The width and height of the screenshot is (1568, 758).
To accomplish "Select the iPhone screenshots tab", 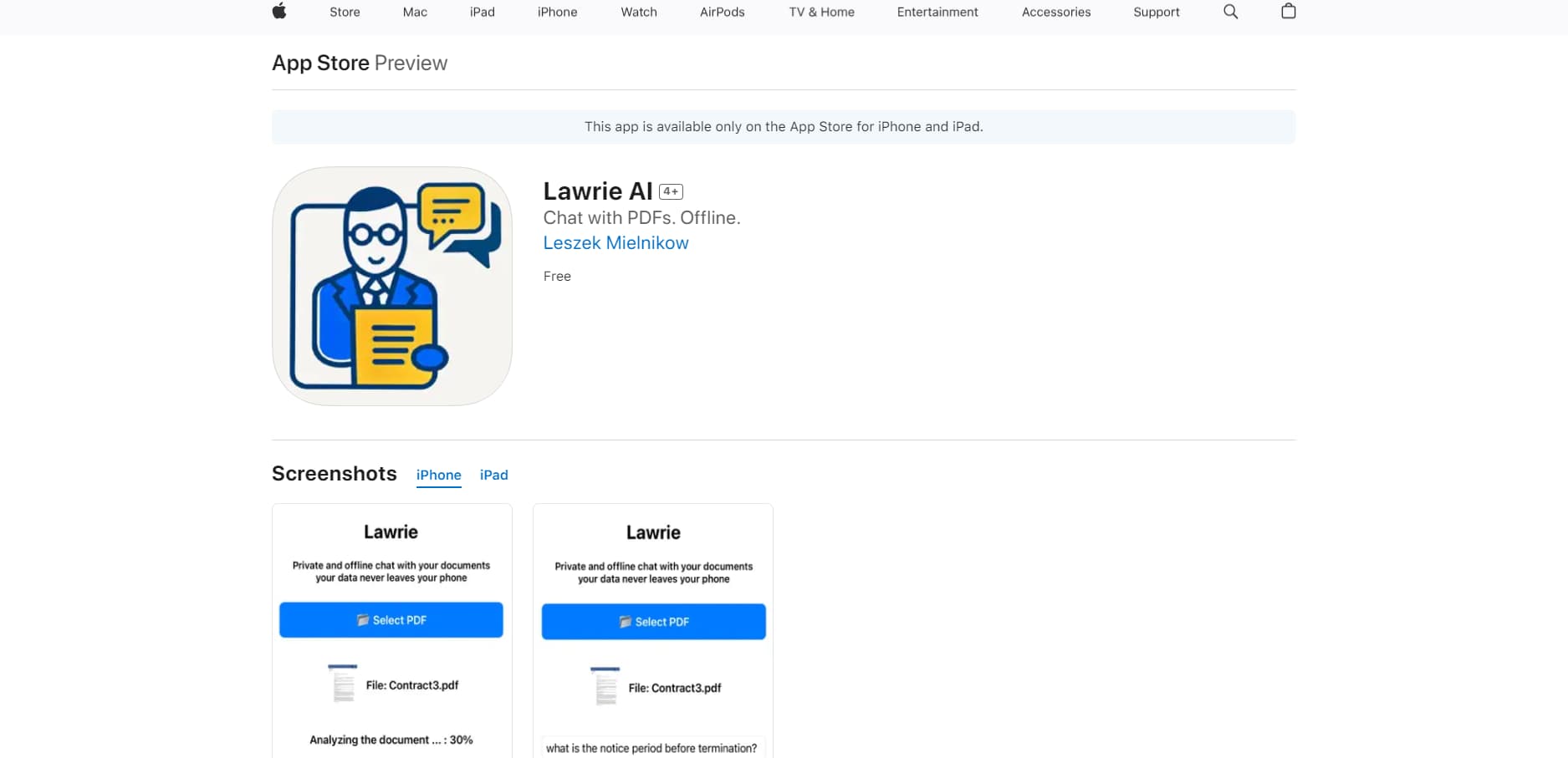I will coord(438,475).
